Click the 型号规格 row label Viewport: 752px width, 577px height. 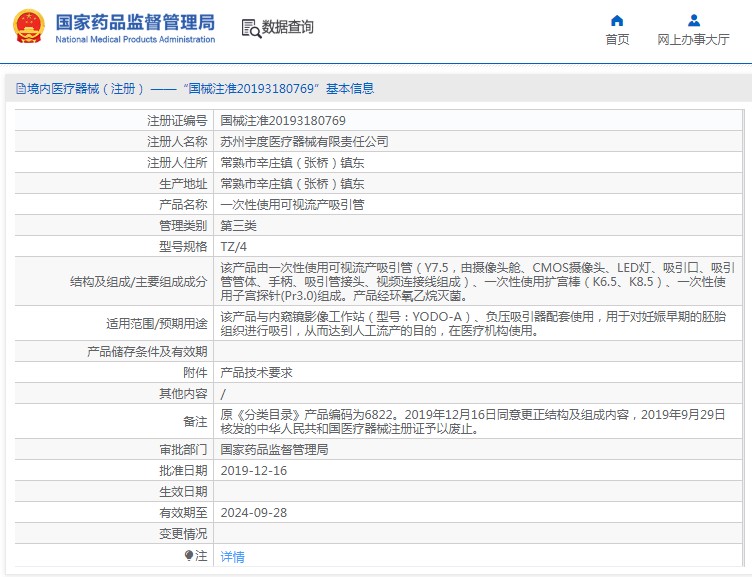pos(183,247)
